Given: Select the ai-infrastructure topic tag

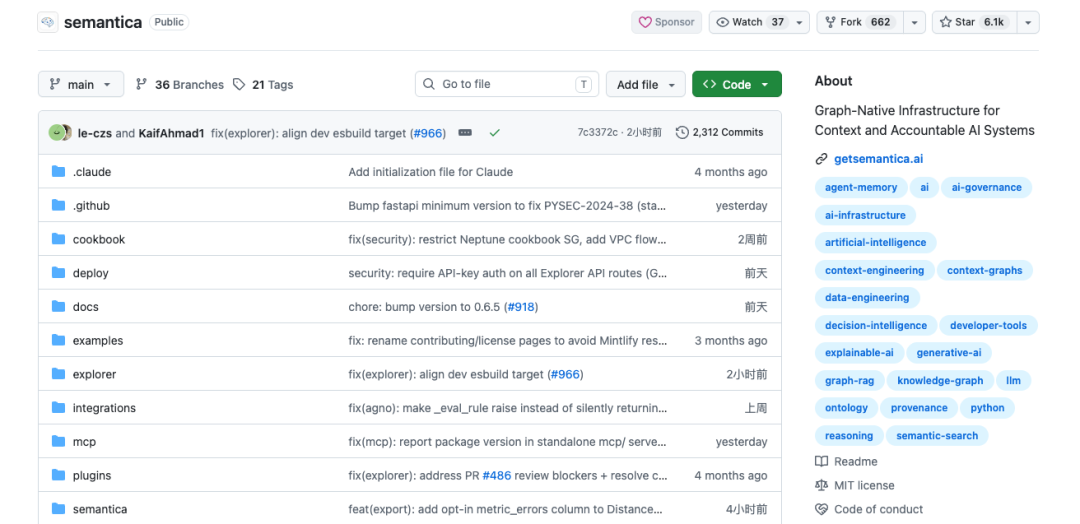Looking at the screenshot, I should pyautogui.click(x=865, y=215).
